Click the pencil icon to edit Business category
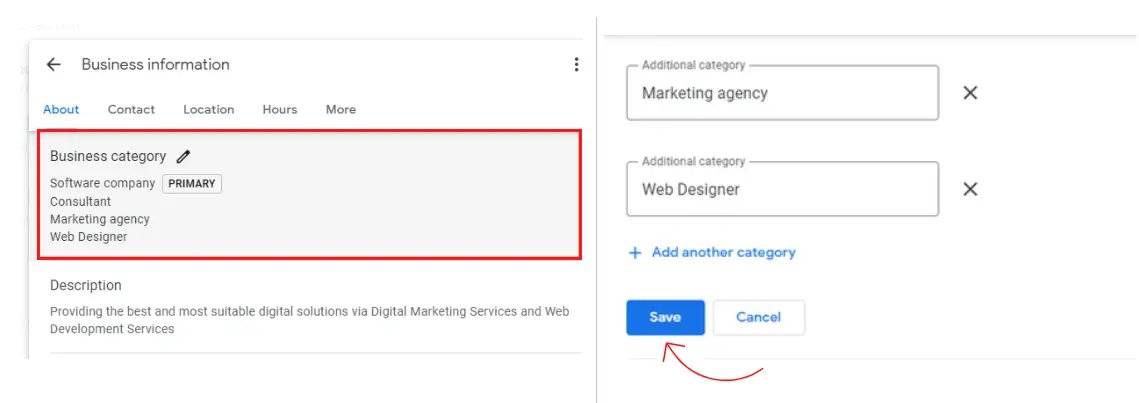 [x=183, y=156]
